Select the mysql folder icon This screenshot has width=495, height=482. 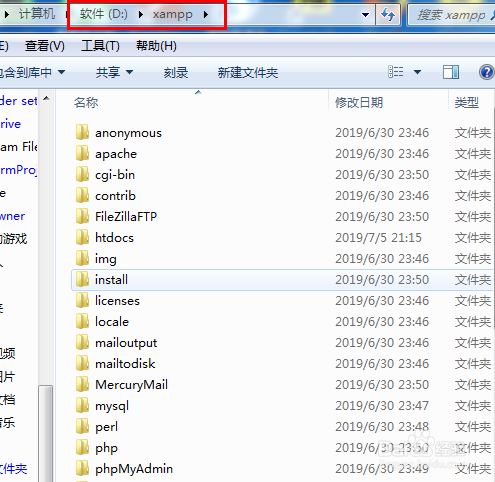82,406
